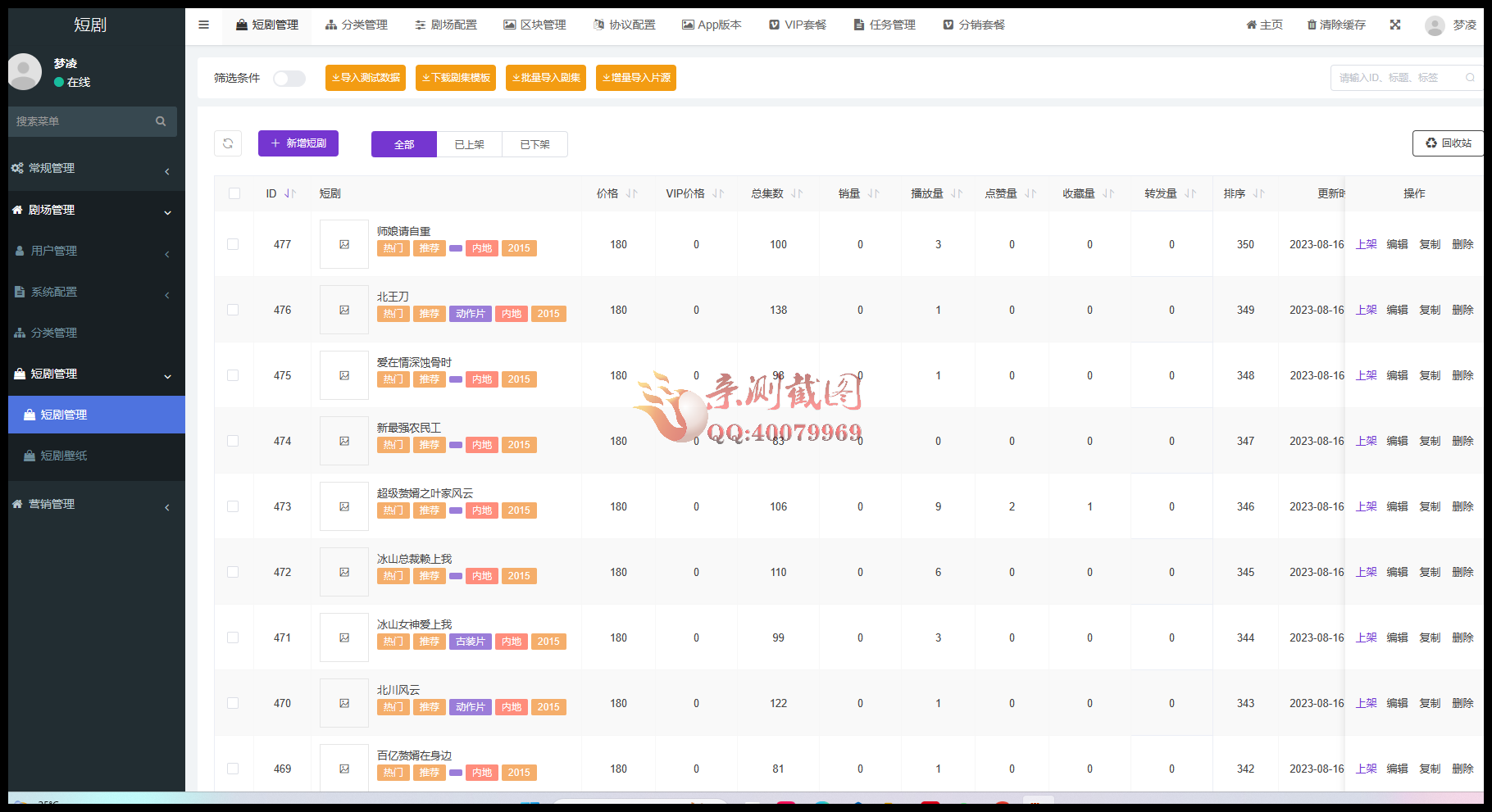Check the checkbox for row 474
The height and width of the screenshot is (812, 1492).
point(233,441)
